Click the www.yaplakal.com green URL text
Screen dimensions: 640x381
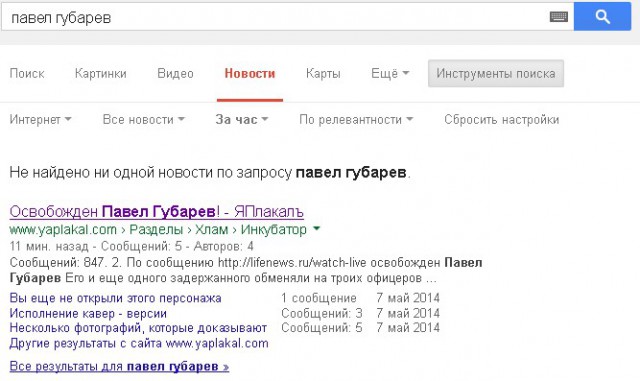63,229
